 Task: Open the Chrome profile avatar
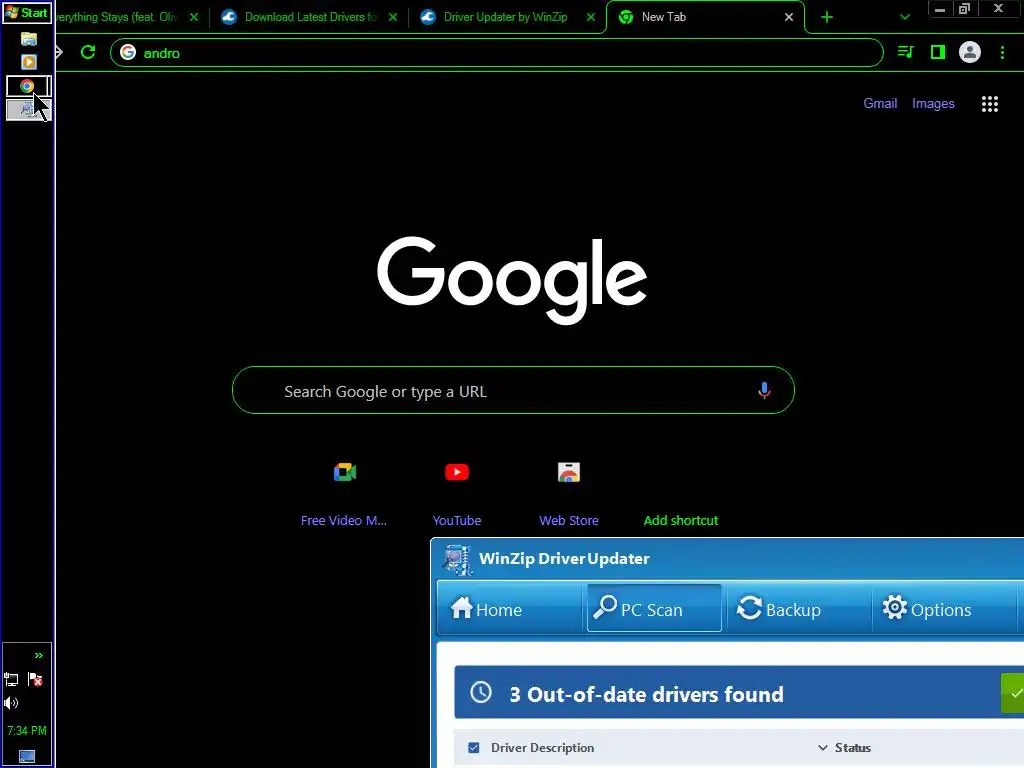(x=970, y=52)
